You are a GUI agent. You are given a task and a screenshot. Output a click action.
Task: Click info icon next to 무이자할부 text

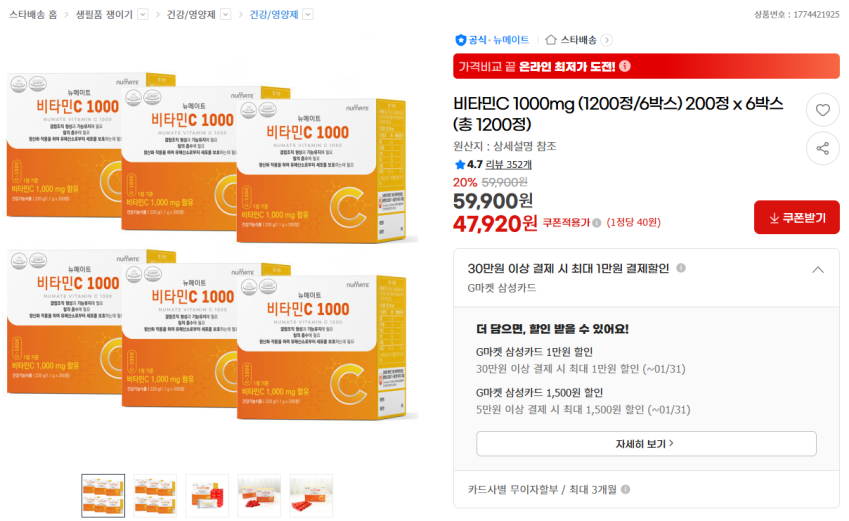625,489
